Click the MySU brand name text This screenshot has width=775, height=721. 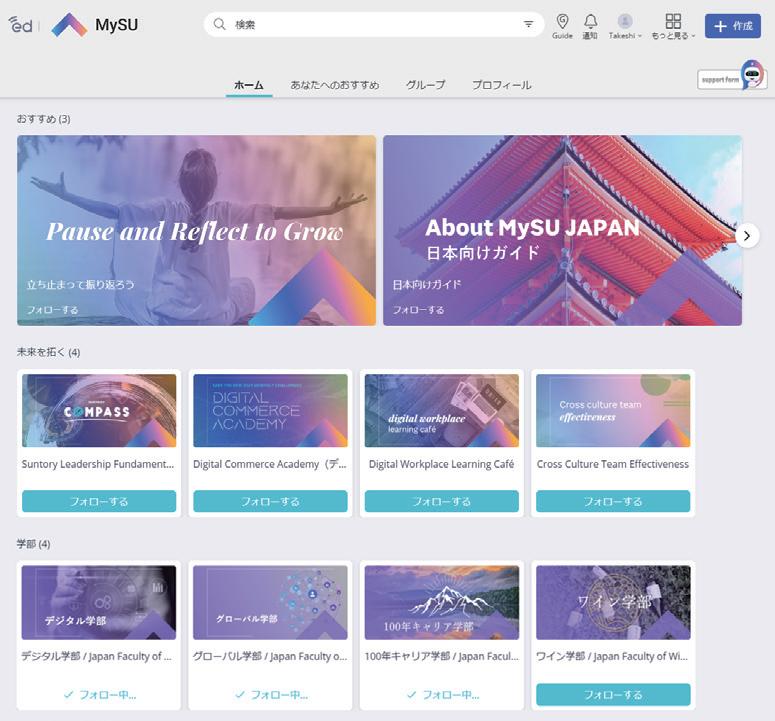pos(117,25)
